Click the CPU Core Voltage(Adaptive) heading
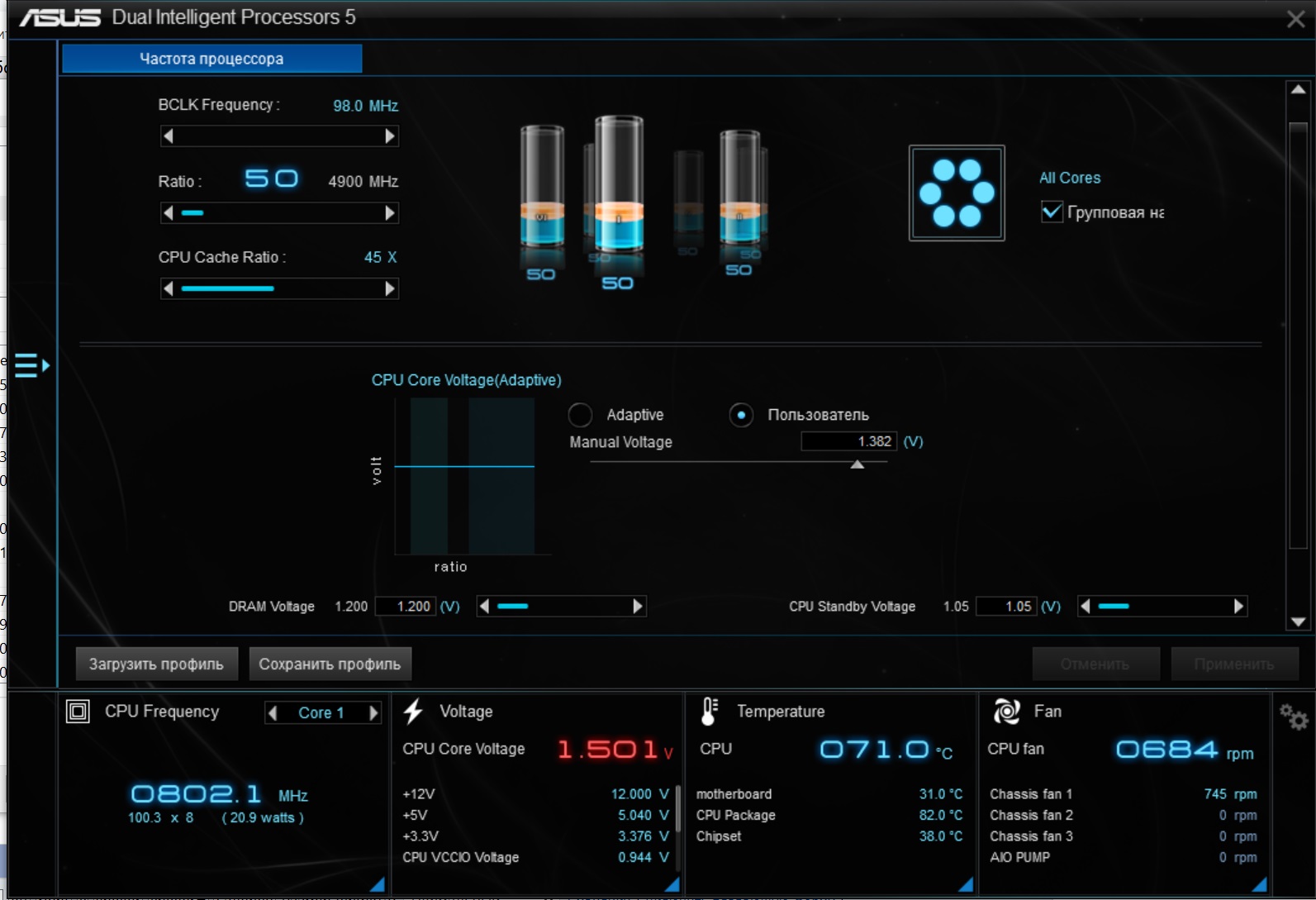 (467, 380)
